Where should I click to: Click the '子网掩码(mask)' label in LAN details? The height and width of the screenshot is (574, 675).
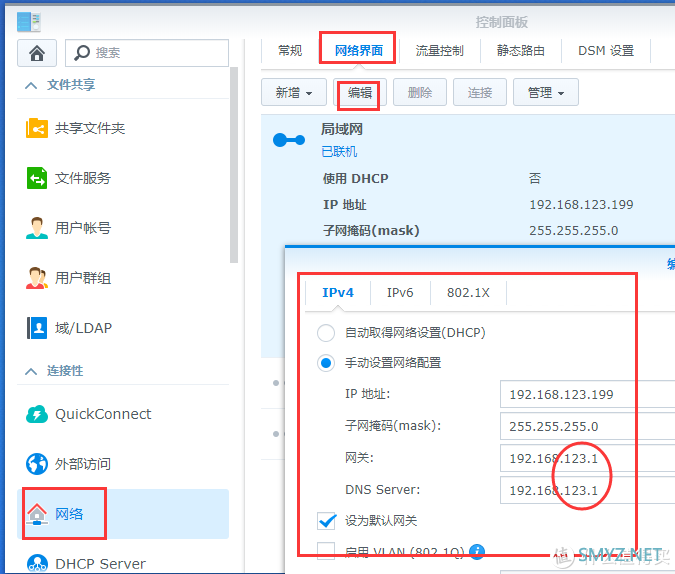click(371, 231)
